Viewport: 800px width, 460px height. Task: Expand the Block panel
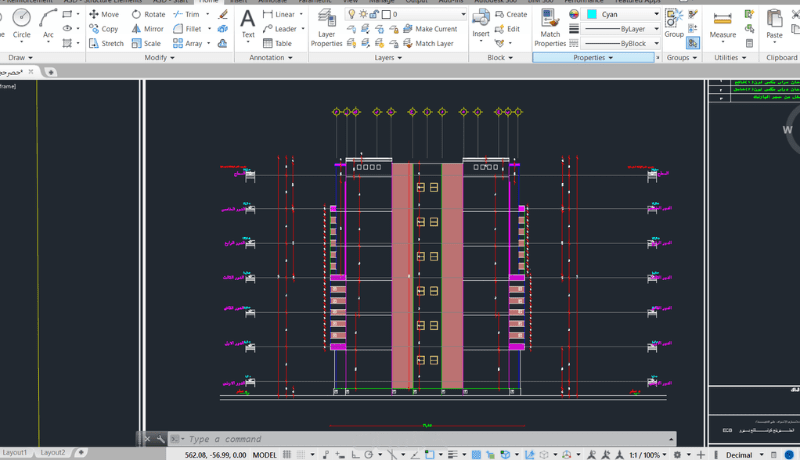tap(499, 58)
